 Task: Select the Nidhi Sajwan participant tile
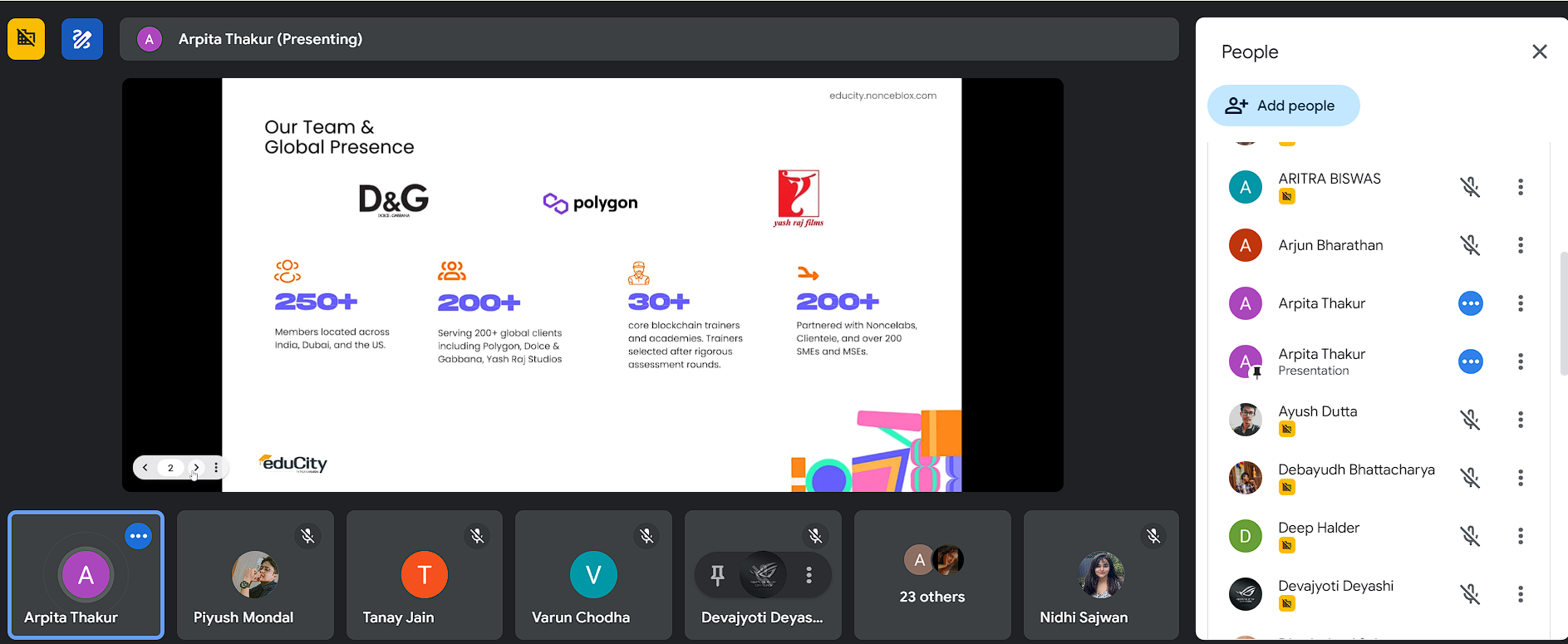pos(1101,575)
